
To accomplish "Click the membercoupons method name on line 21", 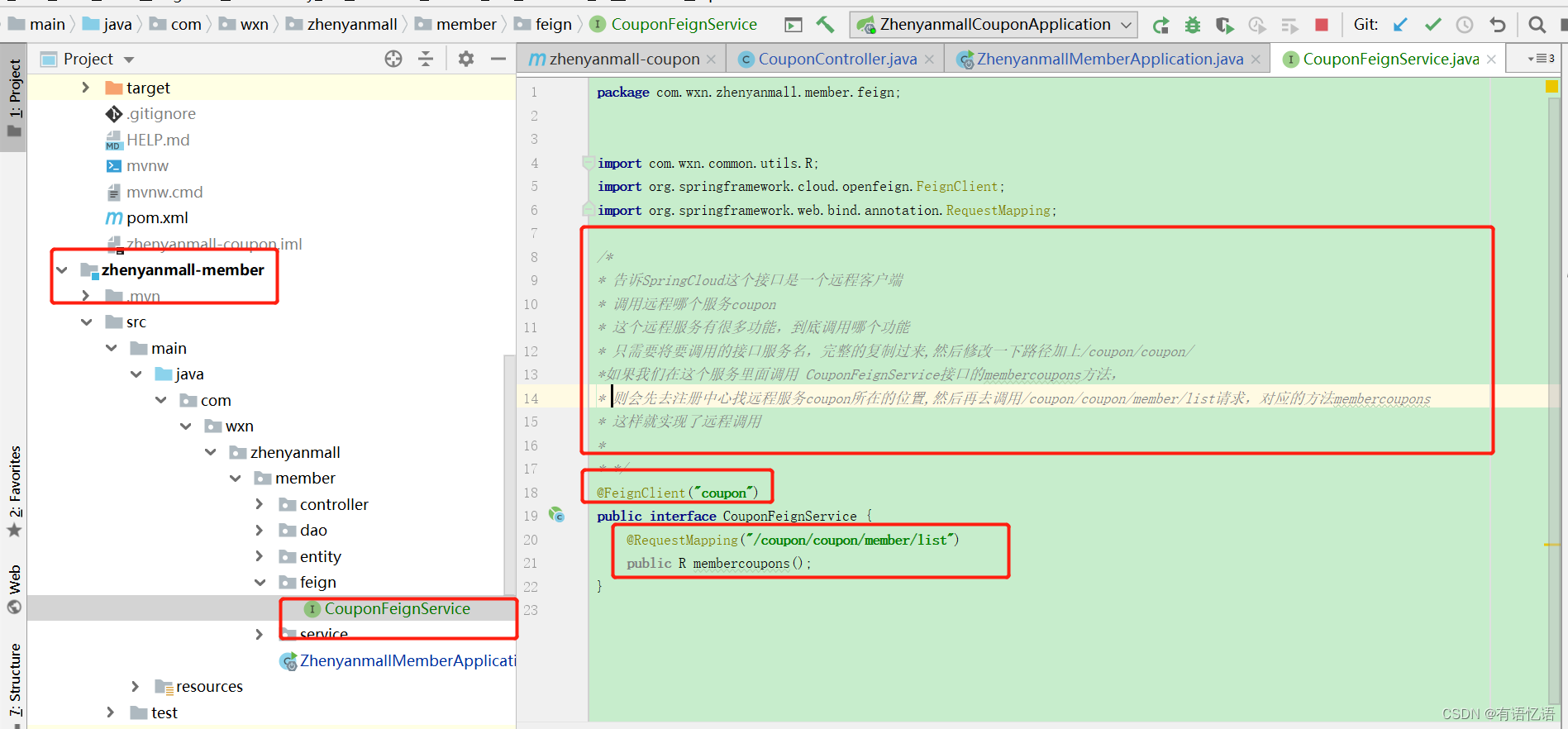I will coord(741,564).
